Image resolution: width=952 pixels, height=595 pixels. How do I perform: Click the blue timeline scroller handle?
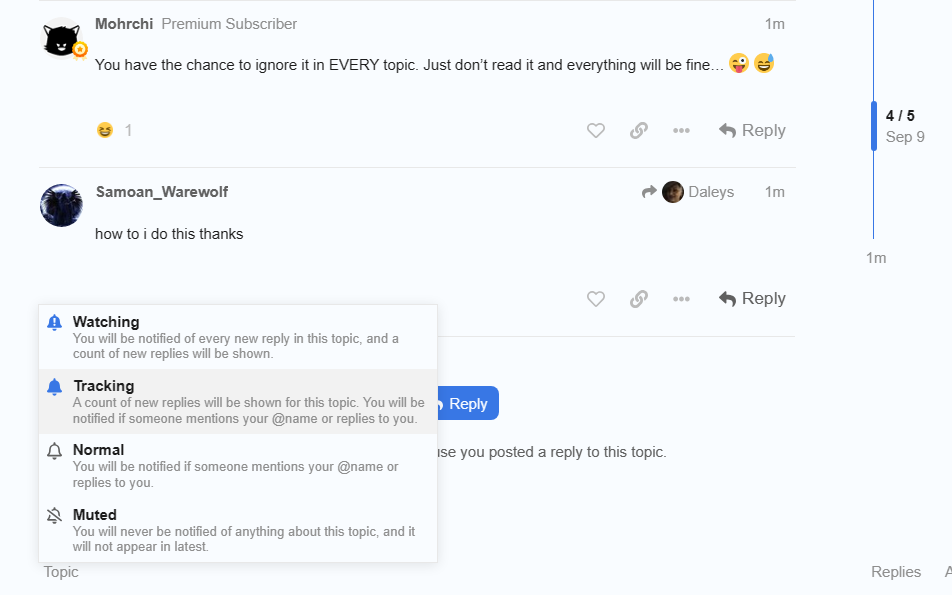pyautogui.click(x=874, y=126)
